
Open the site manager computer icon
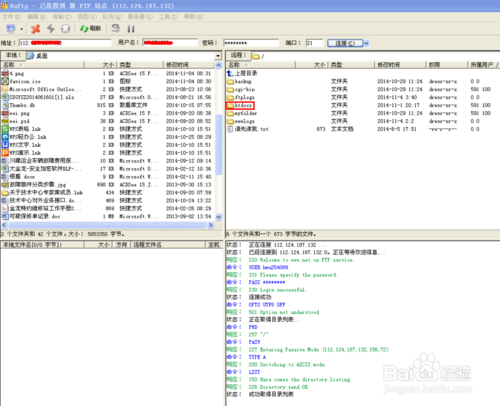[11, 29]
